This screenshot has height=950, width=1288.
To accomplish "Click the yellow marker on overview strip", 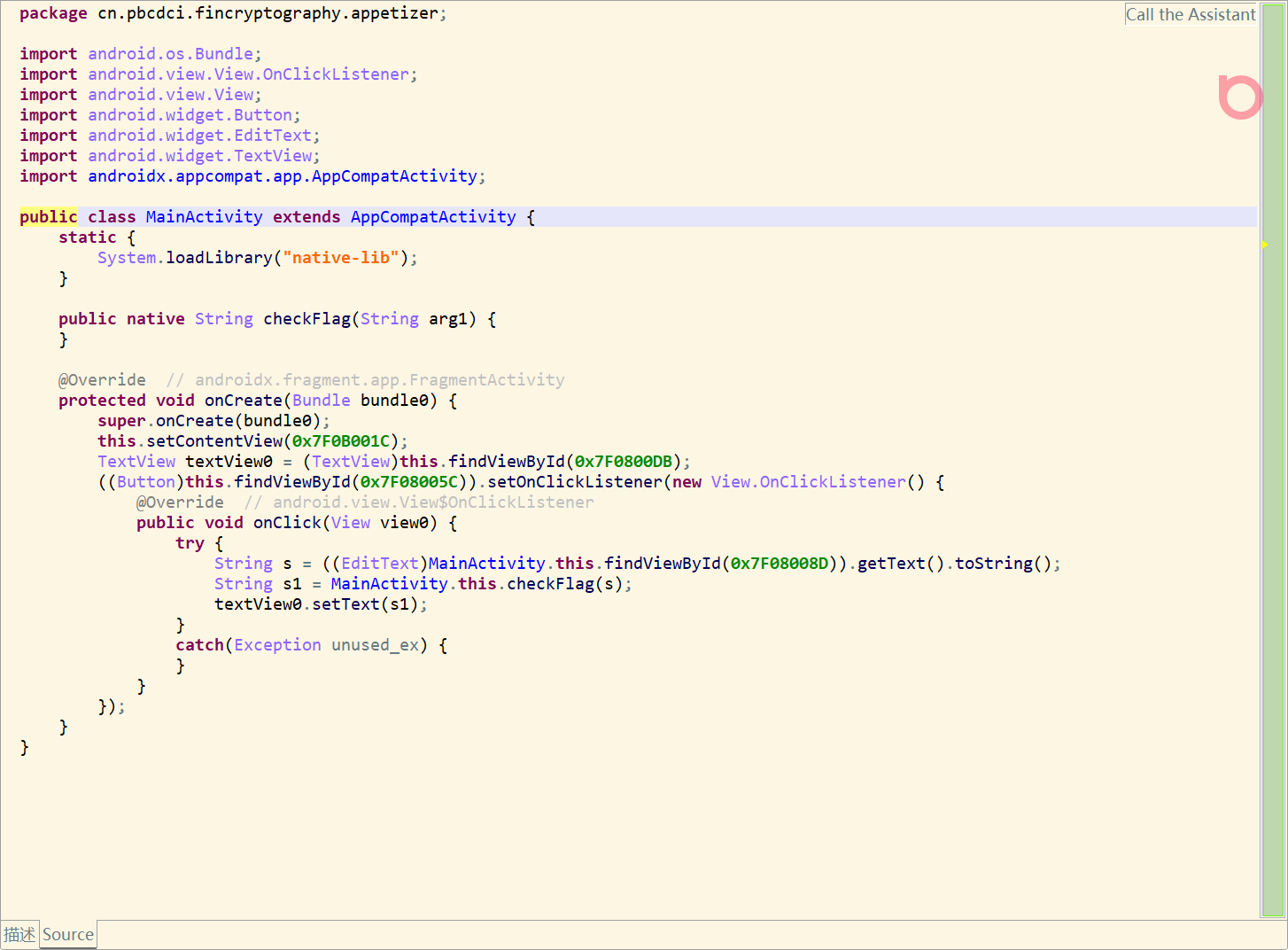I will pyautogui.click(x=1265, y=245).
